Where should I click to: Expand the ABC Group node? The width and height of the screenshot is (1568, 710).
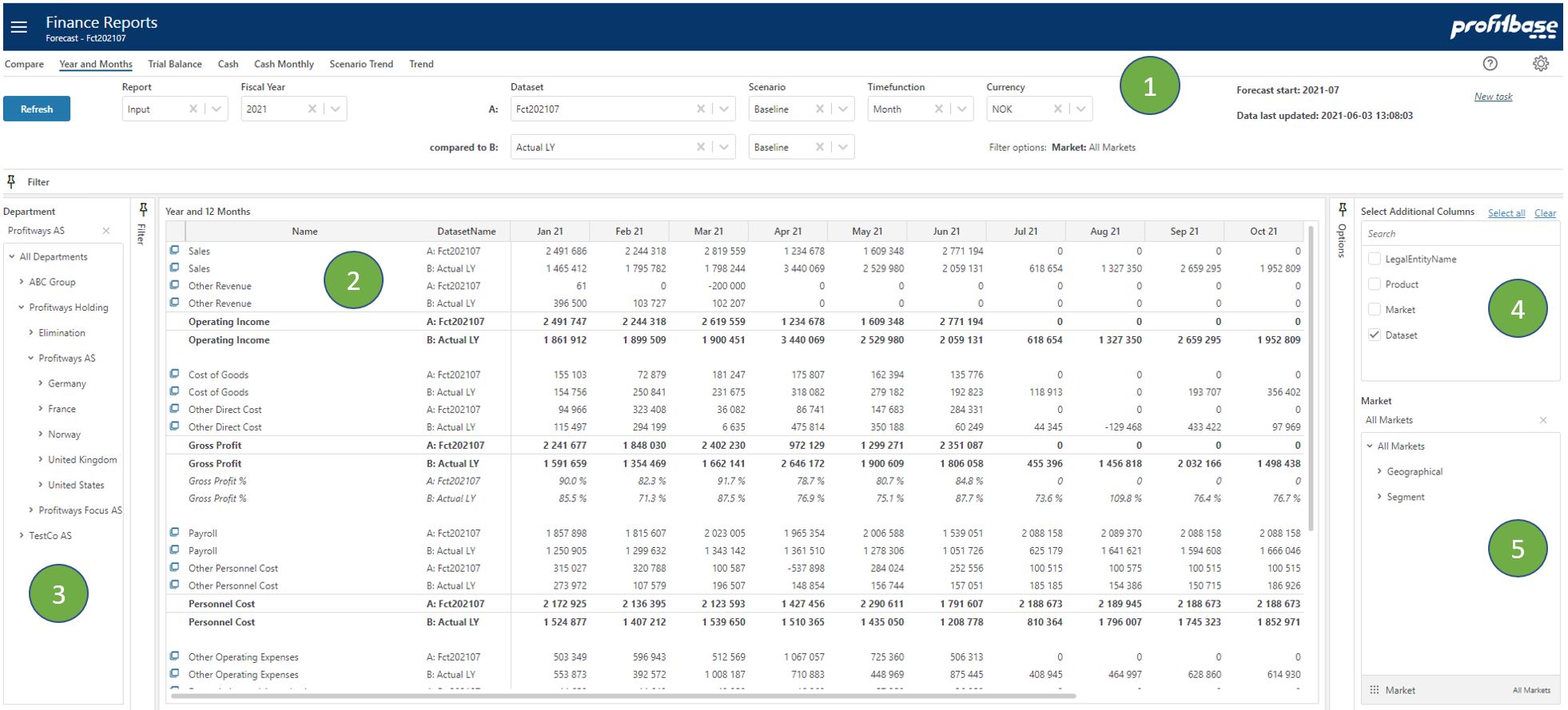pyautogui.click(x=22, y=282)
